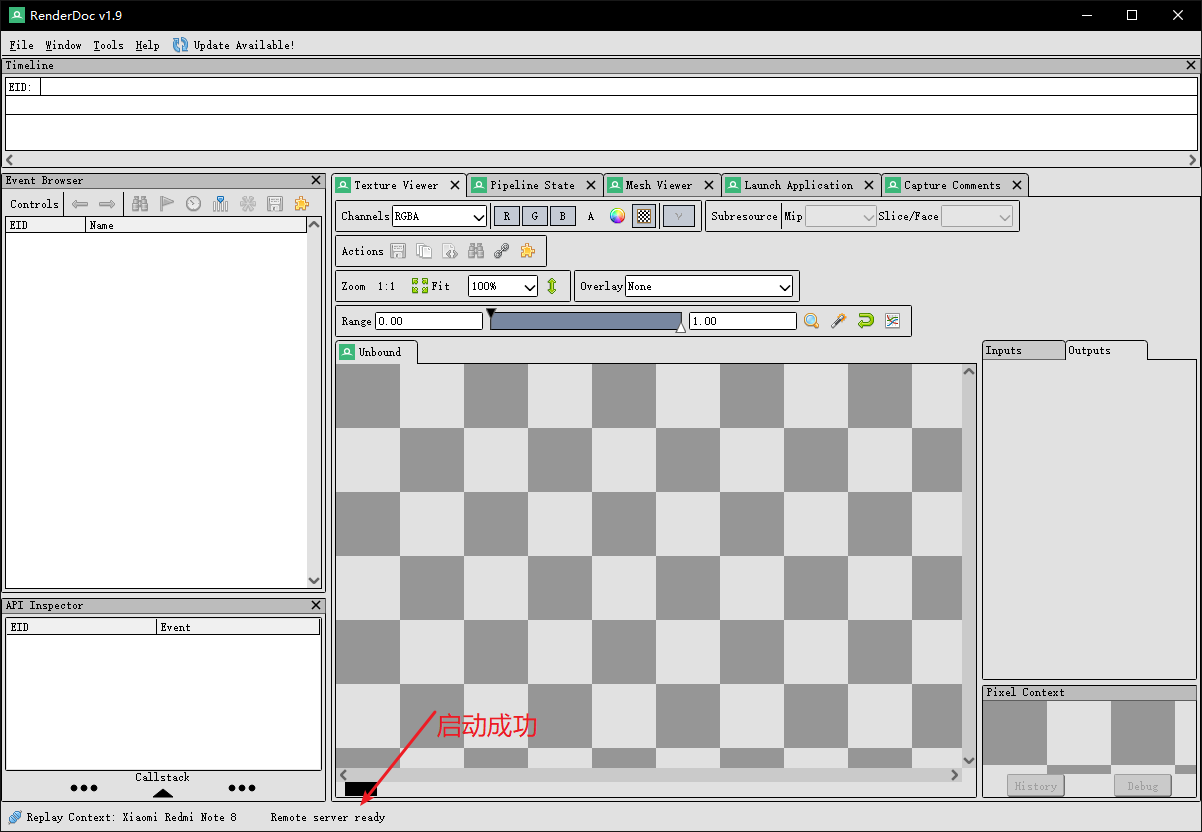Select the magnifier icon beside the Range field
The width and height of the screenshot is (1202, 832).
[811, 320]
